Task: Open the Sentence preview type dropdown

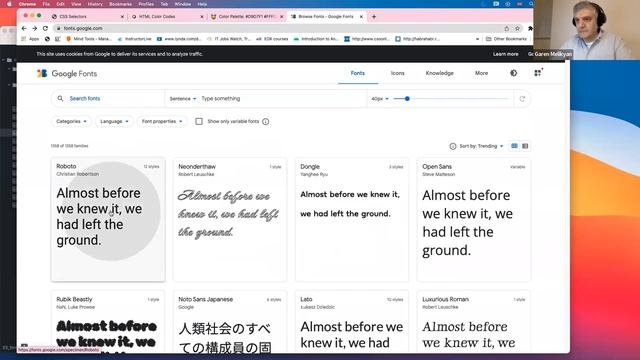Action: pyautogui.click(x=182, y=99)
